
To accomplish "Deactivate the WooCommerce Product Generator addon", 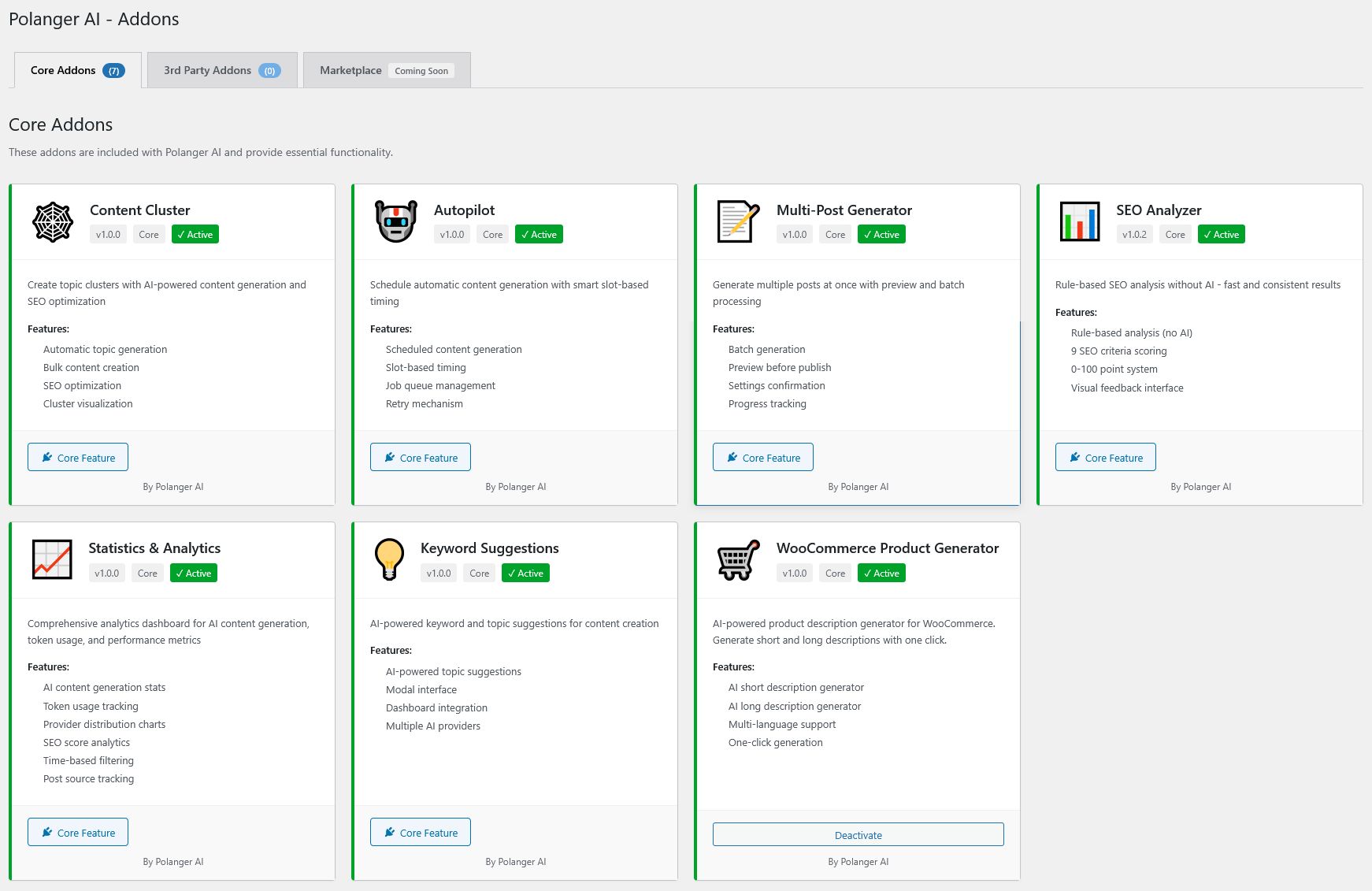I will (x=858, y=835).
